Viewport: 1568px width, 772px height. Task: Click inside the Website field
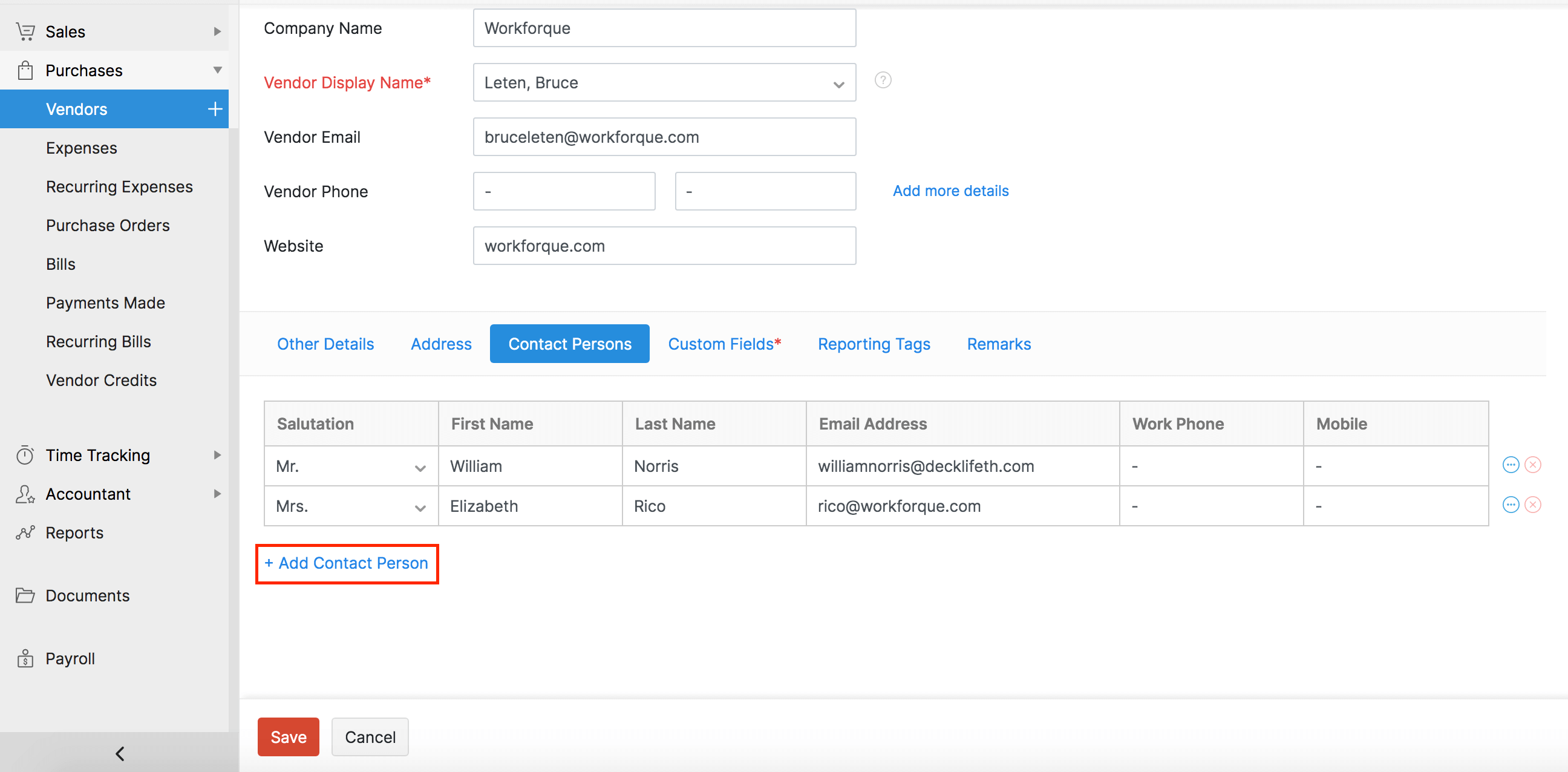pos(664,246)
